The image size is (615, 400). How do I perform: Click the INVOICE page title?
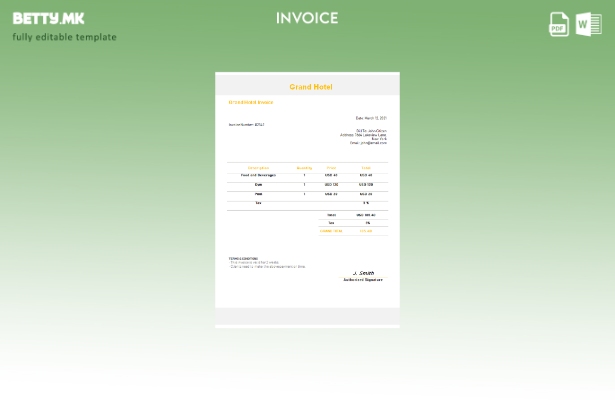coord(307,18)
